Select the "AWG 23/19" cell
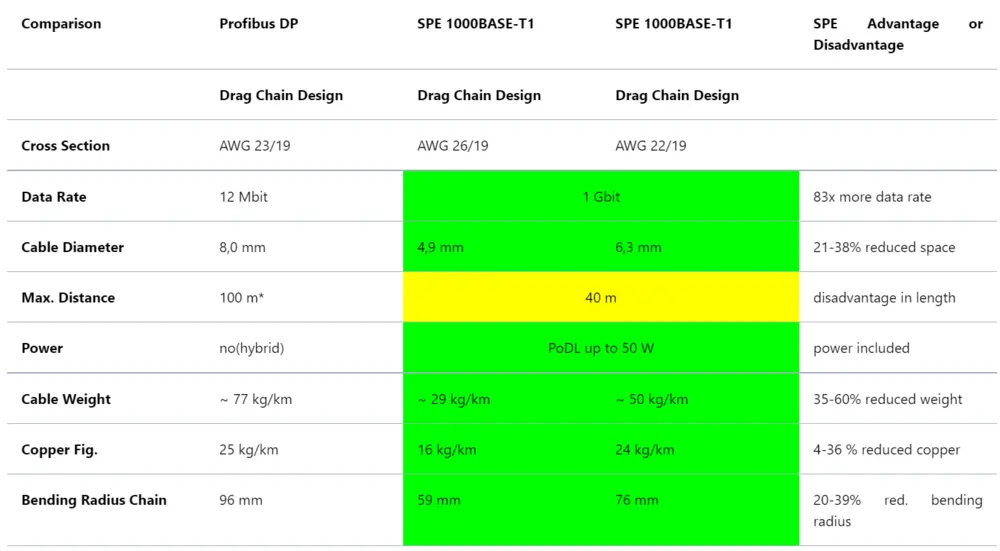1000x551 pixels. [256, 146]
